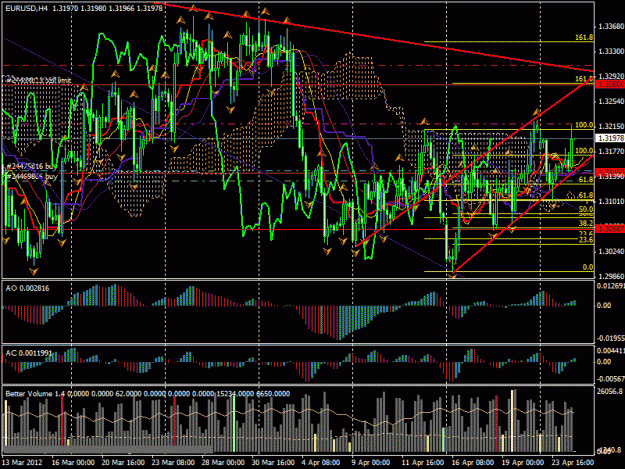
Task: Click the 4 Apr 08:00 time label
Action: point(321,462)
